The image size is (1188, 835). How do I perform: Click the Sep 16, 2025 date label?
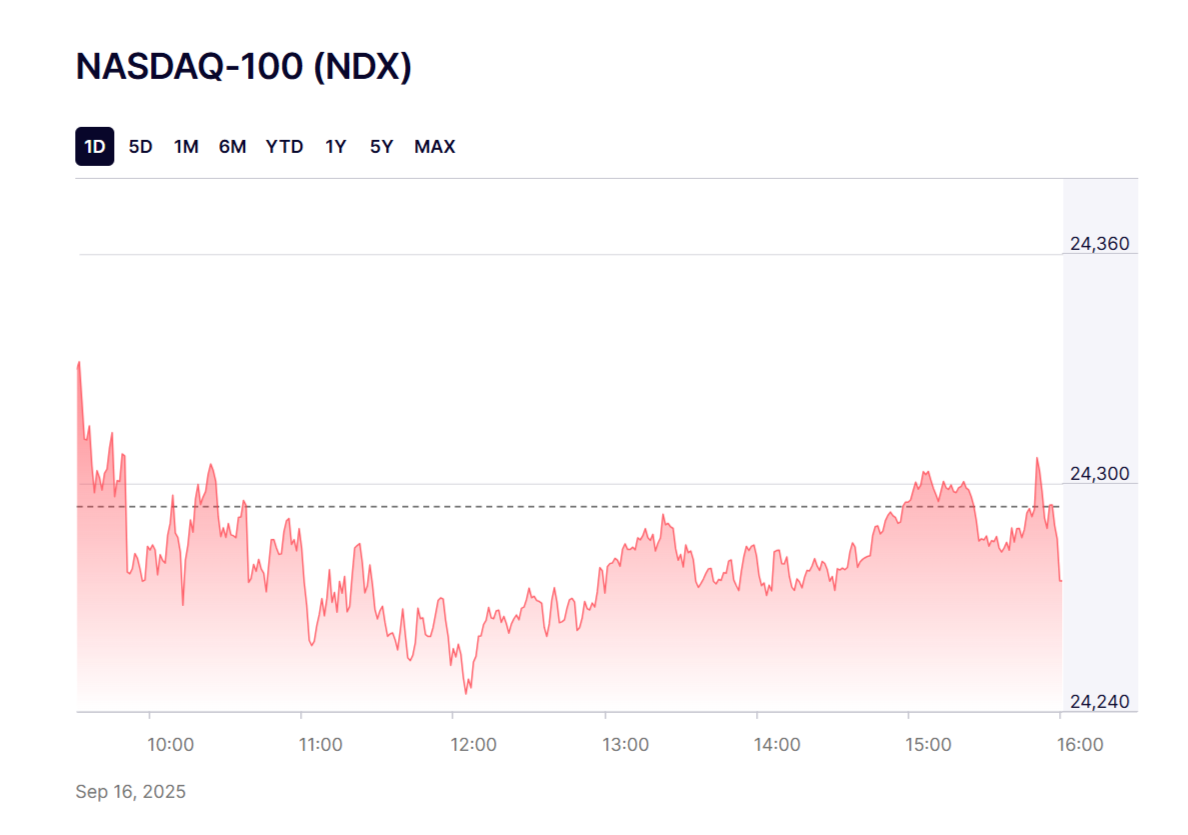click(131, 792)
